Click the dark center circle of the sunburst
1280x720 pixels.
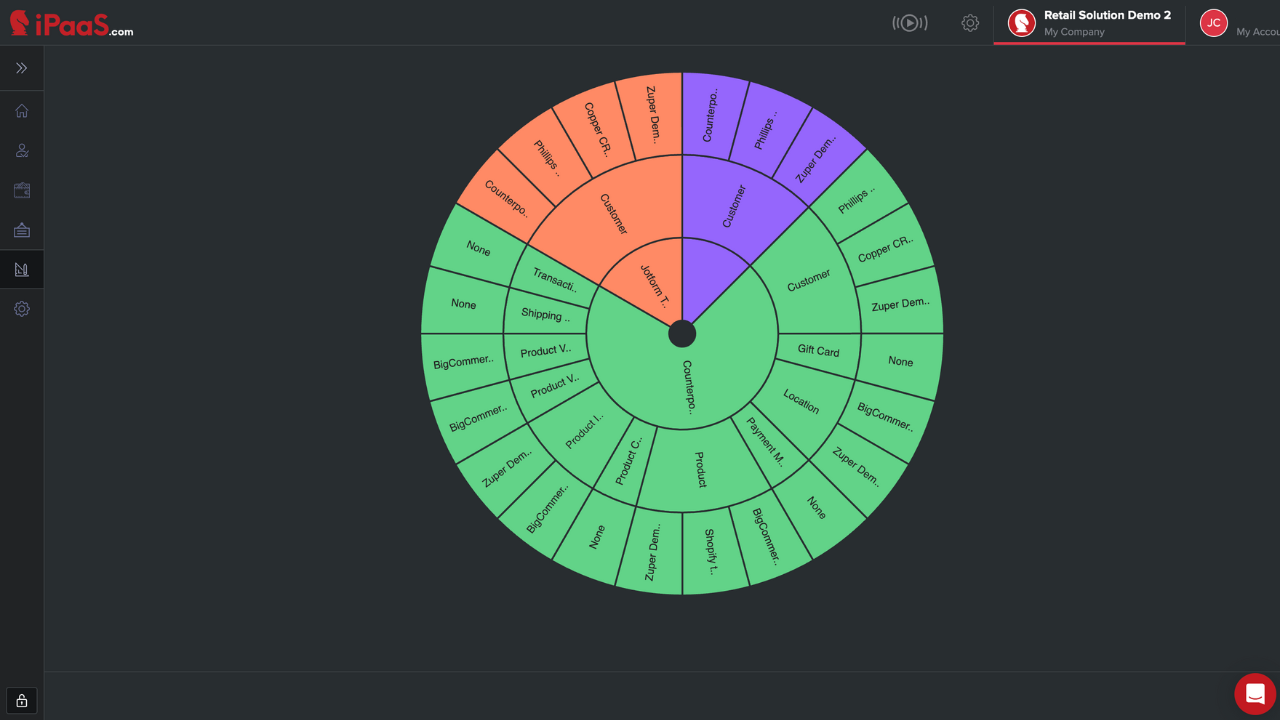click(x=682, y=334)
